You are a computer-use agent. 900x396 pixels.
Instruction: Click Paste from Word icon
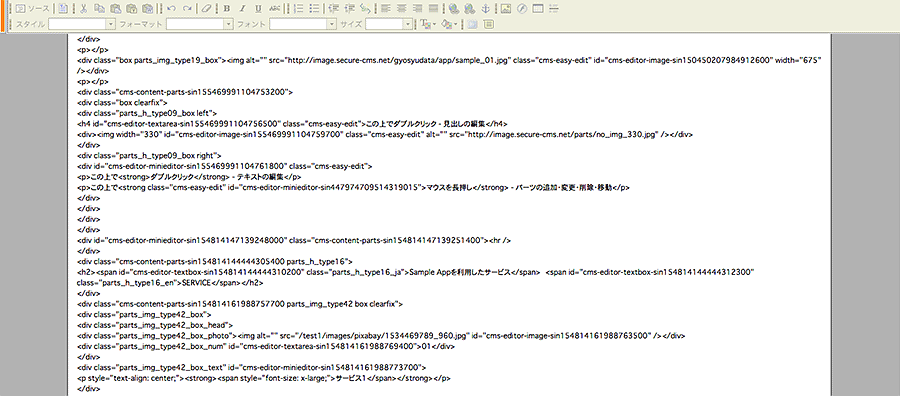point(148,9)
